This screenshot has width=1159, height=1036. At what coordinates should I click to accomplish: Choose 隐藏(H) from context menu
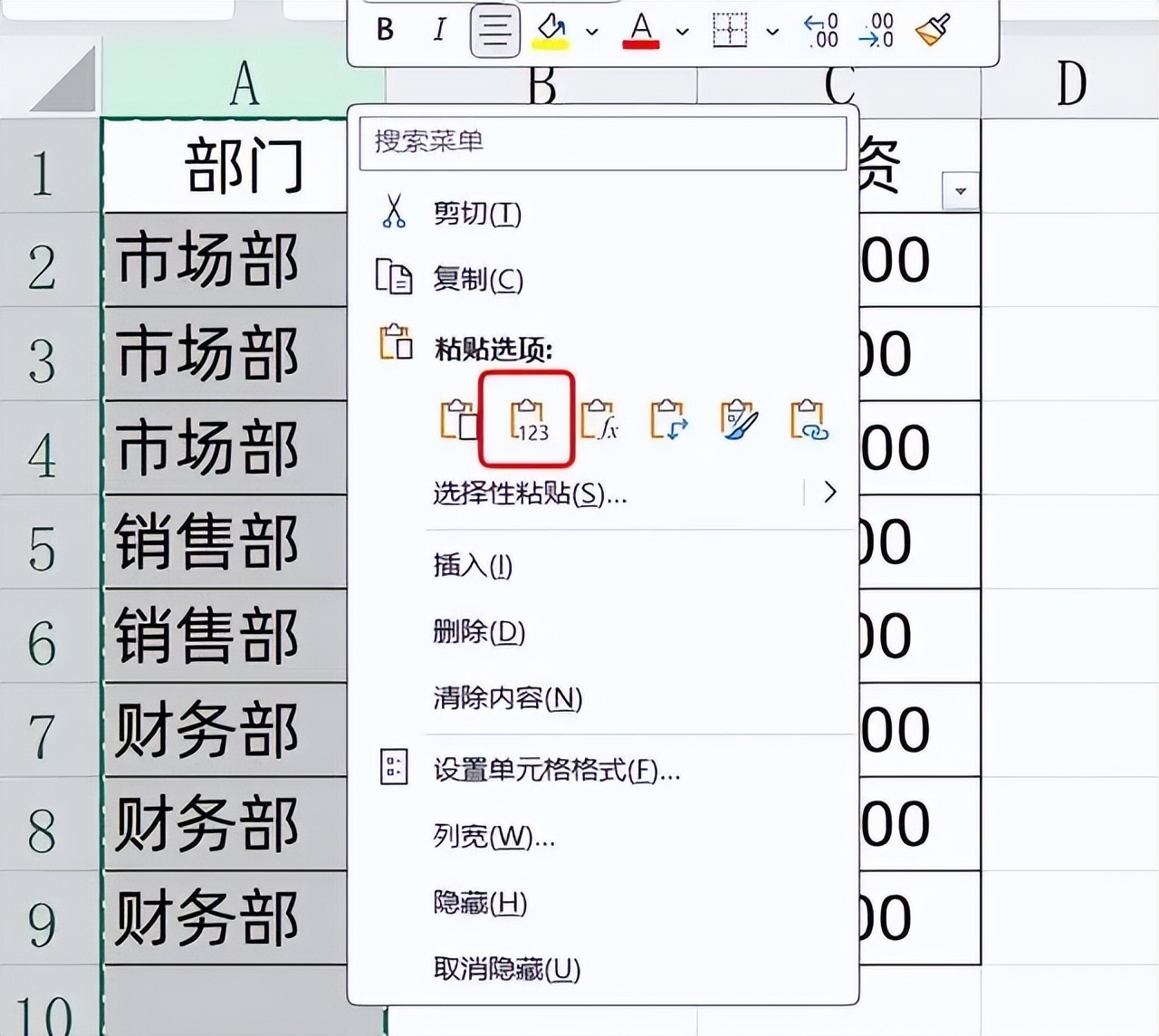coord(480,903)
